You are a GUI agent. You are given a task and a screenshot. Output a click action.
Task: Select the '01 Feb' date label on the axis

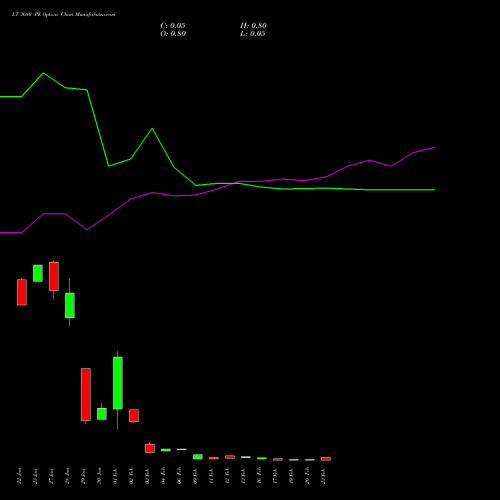(x=115, y=476)
